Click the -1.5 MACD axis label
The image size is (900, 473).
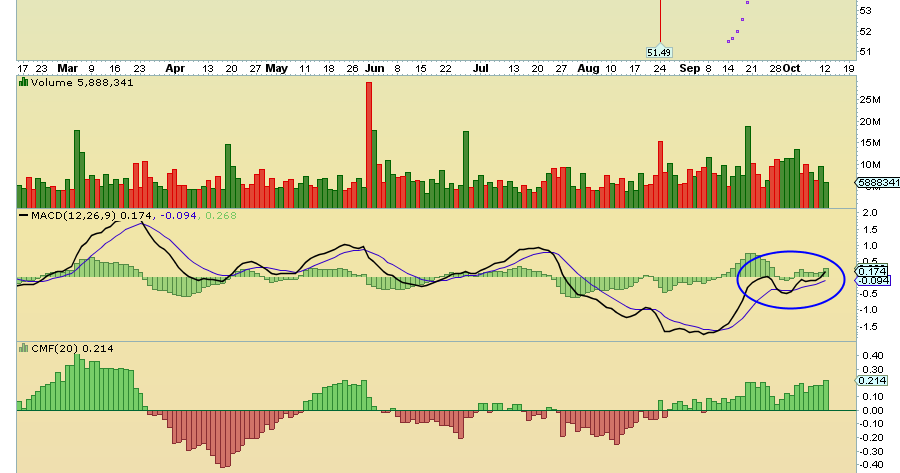[868, 327]
